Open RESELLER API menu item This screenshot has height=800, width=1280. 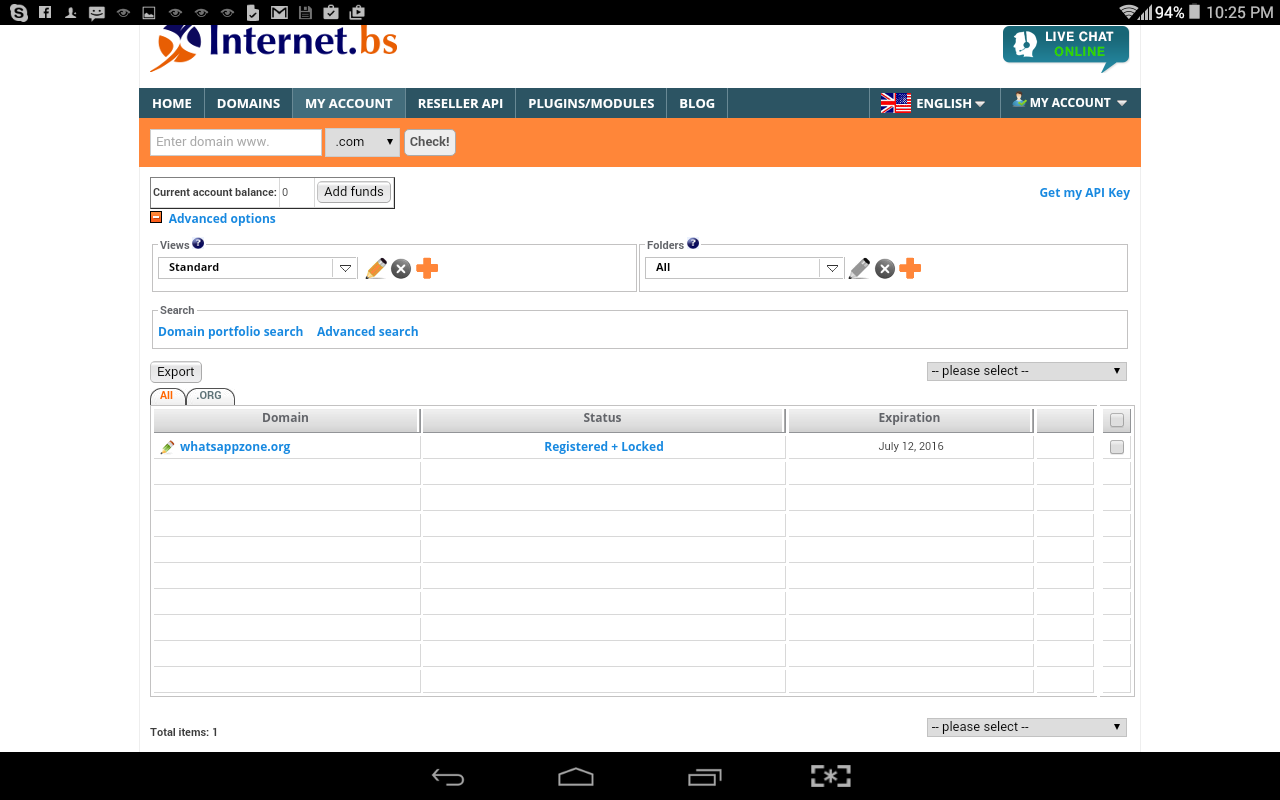tap(460, 103)
